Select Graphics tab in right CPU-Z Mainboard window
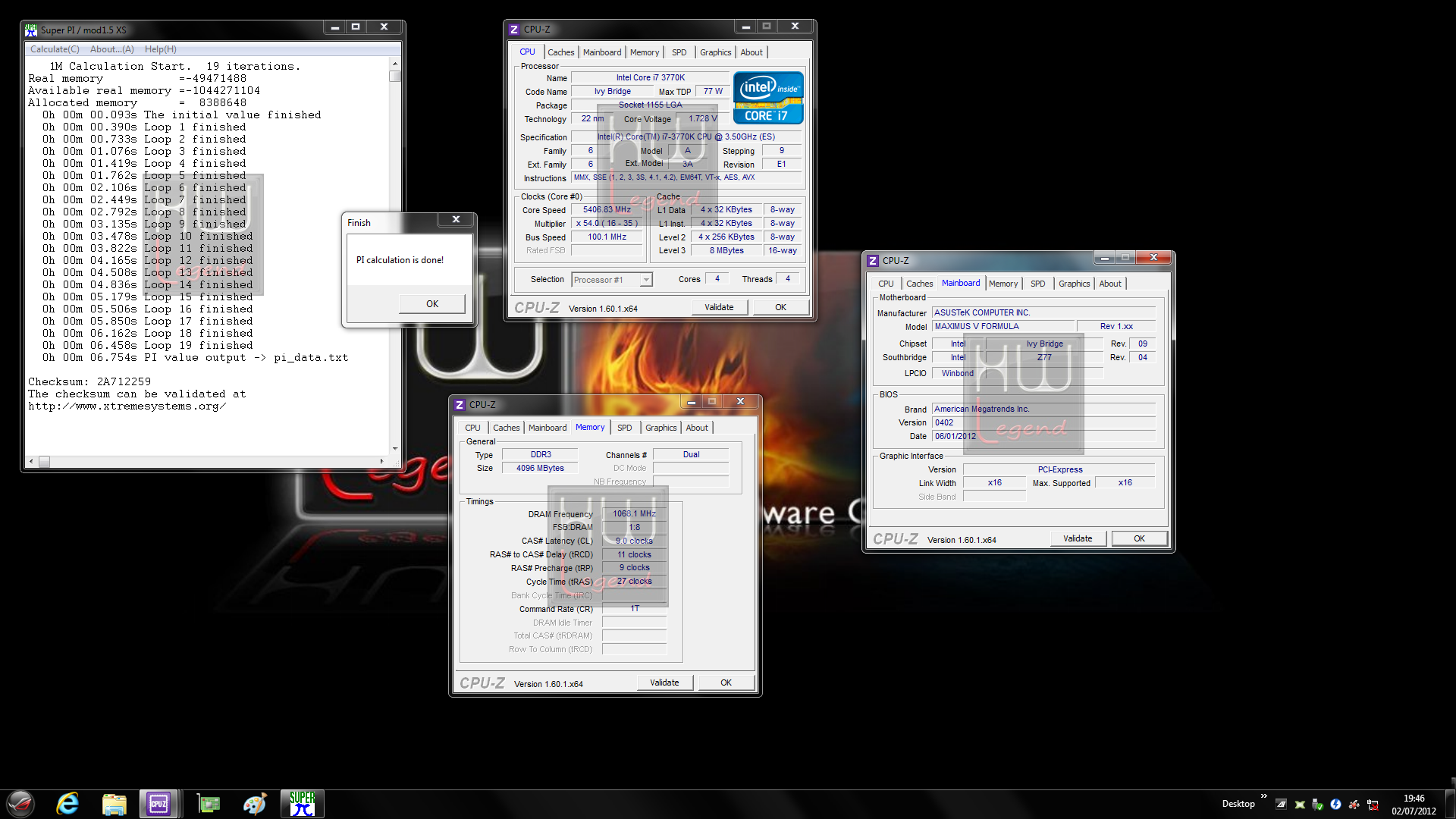 tap(1075, 284)
